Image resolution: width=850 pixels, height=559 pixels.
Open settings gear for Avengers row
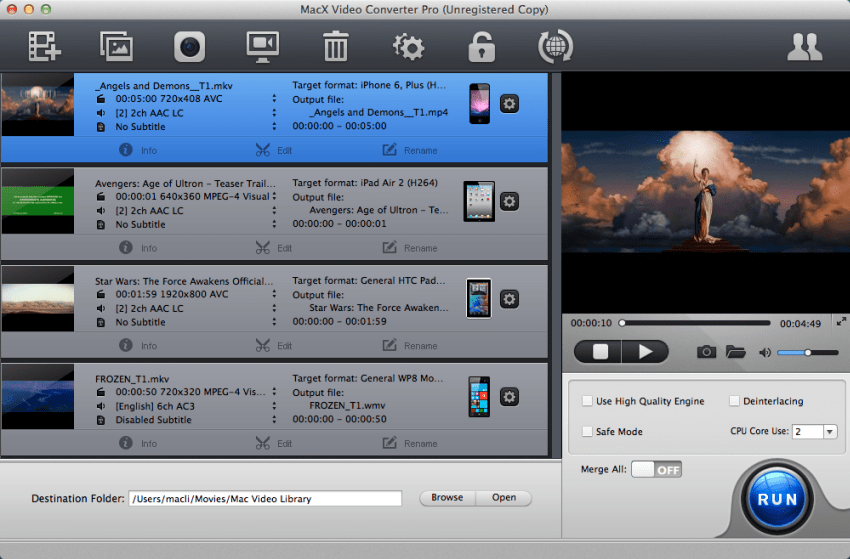509,201
